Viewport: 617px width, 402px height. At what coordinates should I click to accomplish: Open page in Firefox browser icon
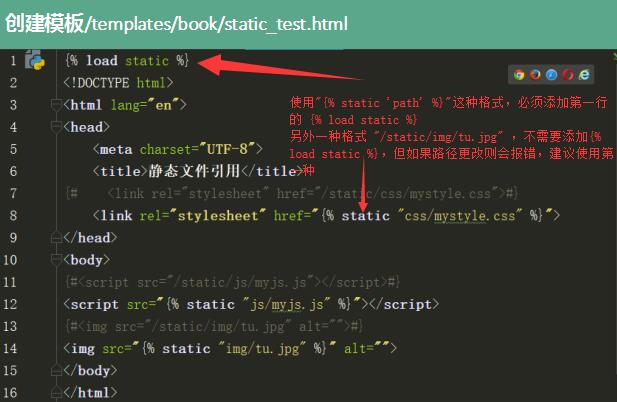(535, 74)
